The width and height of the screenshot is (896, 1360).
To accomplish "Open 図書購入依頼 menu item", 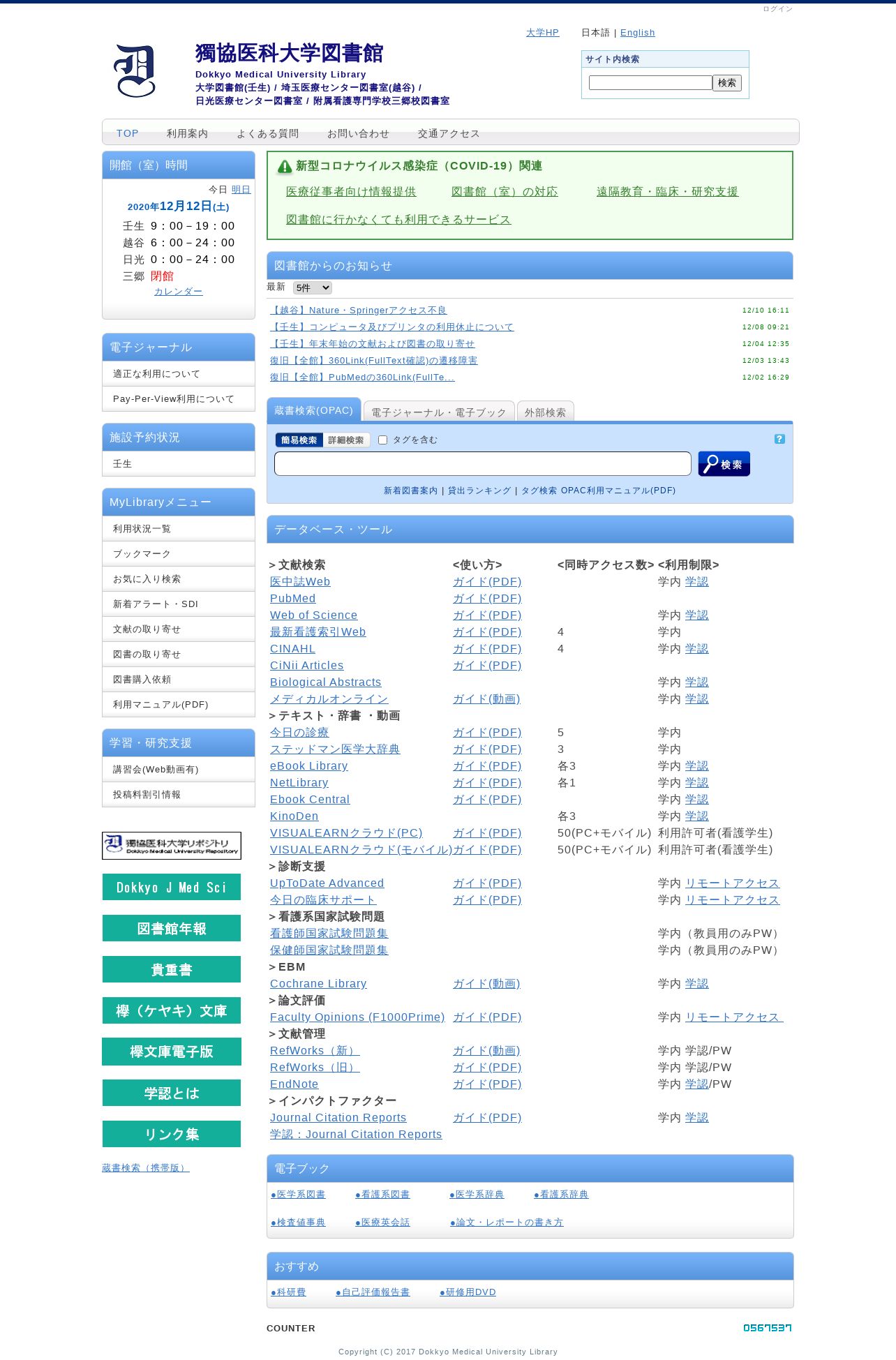I will pyautogui.click(x=179, y=680).
